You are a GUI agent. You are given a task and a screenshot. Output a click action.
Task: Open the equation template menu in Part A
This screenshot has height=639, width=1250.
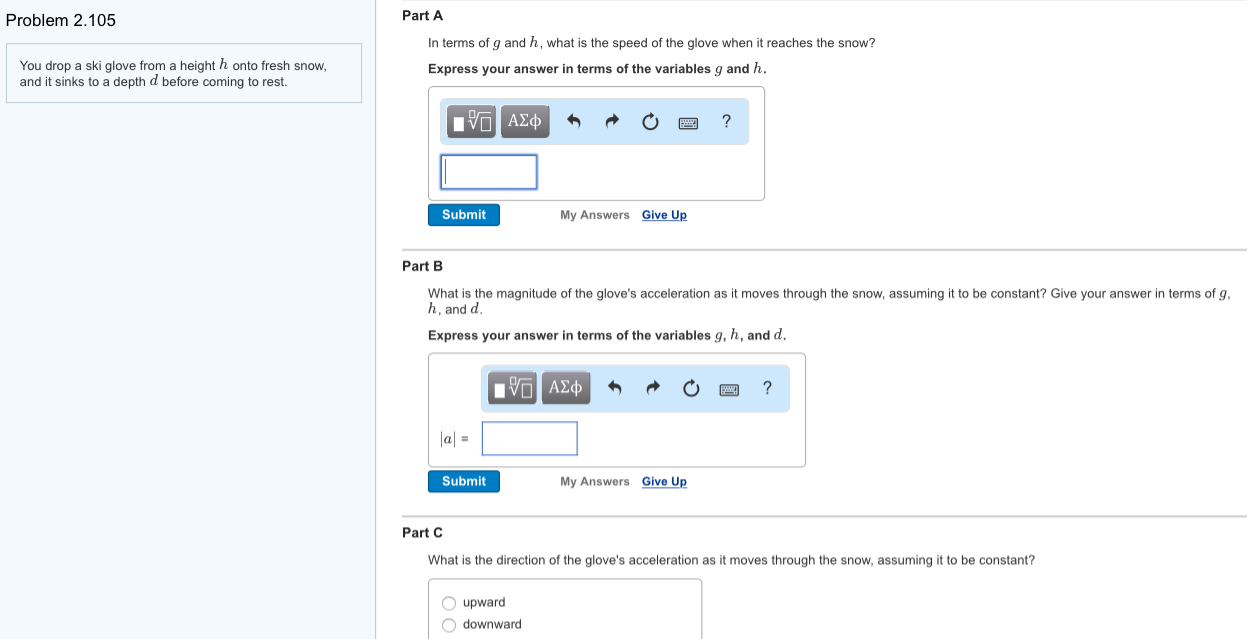point(470,120)
